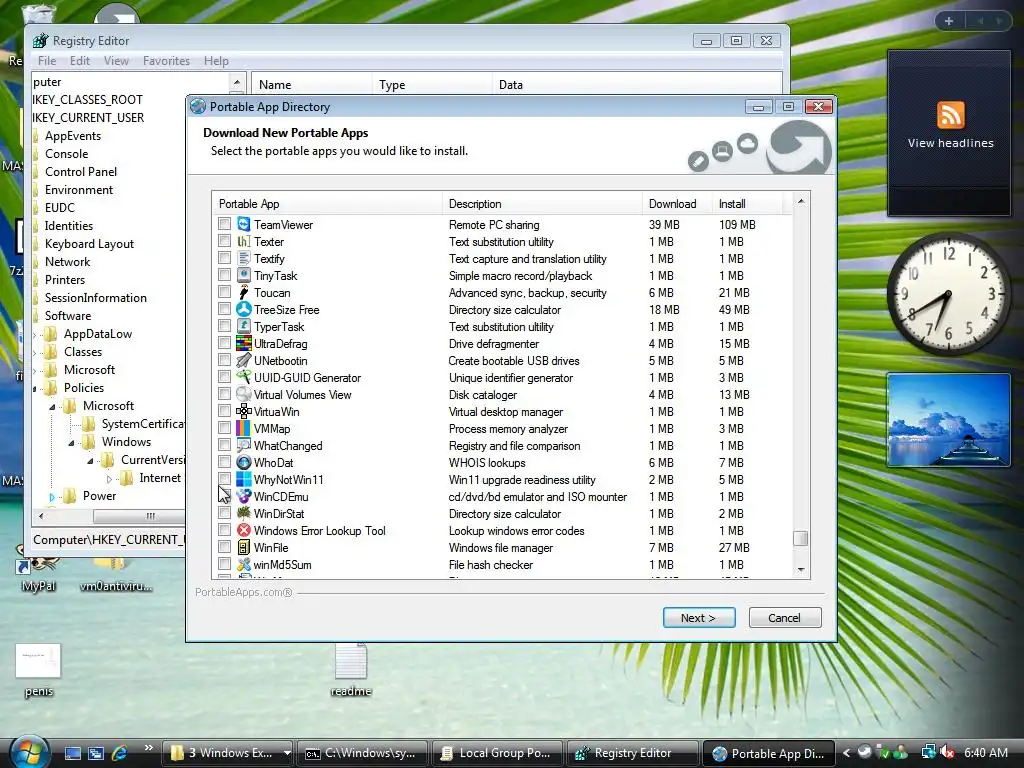Click the app list scroll down arrow
This screenshot has height=768, width=1024.
tap(801, 570)
